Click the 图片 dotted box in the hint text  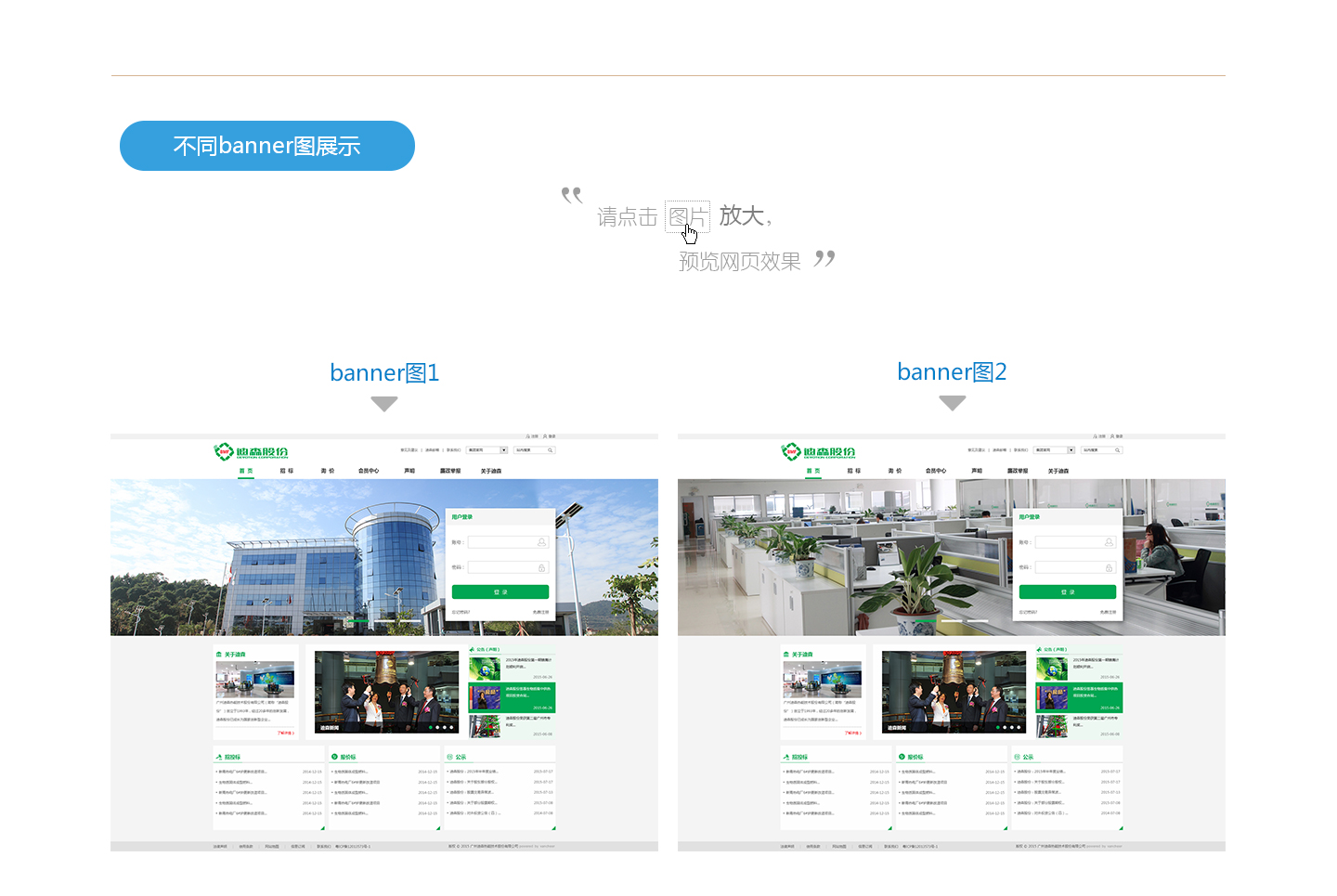tap(687, 217)
